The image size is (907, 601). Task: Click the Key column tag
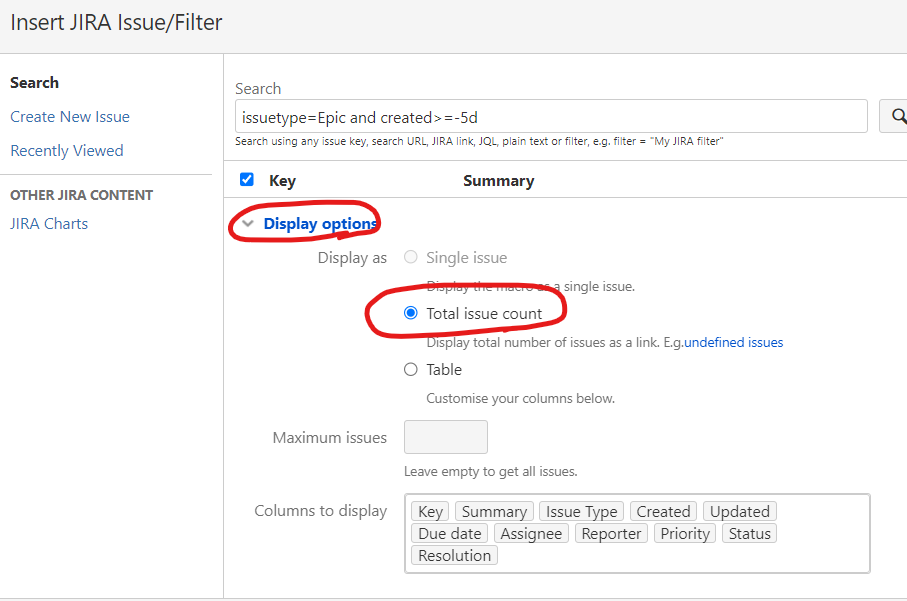pyautogui.click(x=430, y=511)
